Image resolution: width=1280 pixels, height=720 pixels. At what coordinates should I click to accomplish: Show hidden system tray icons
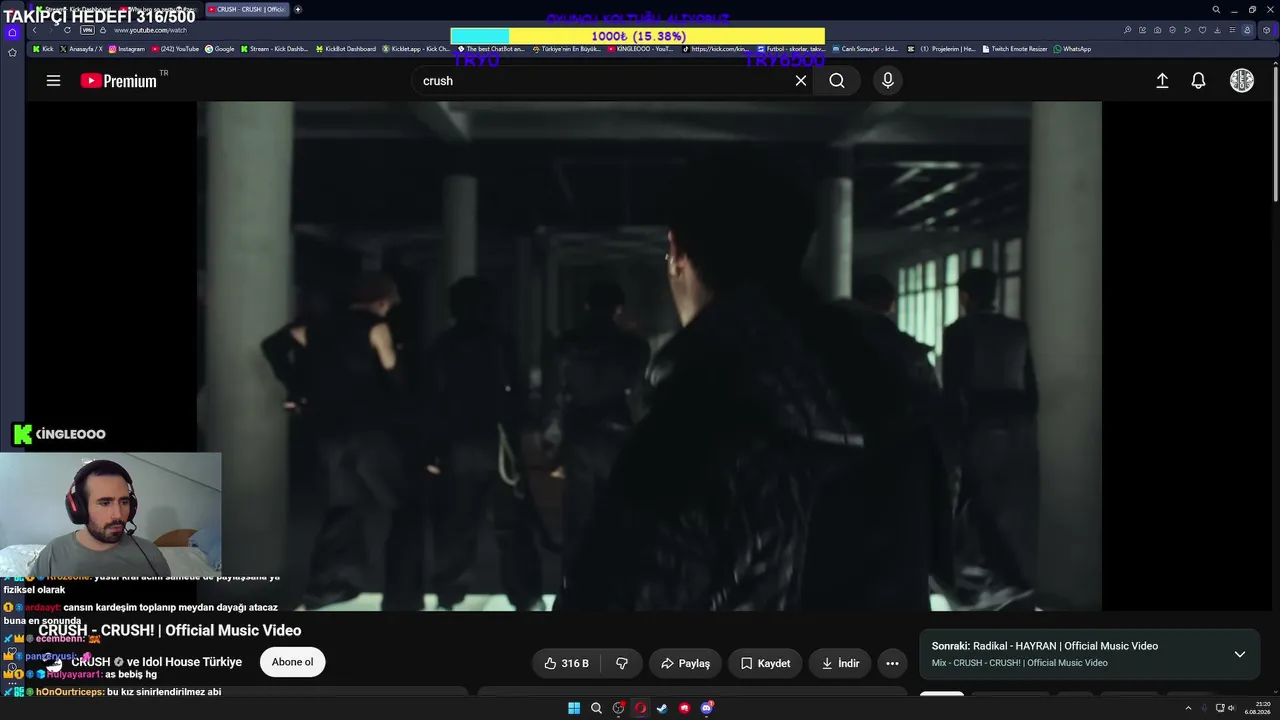pos(1188,708)
